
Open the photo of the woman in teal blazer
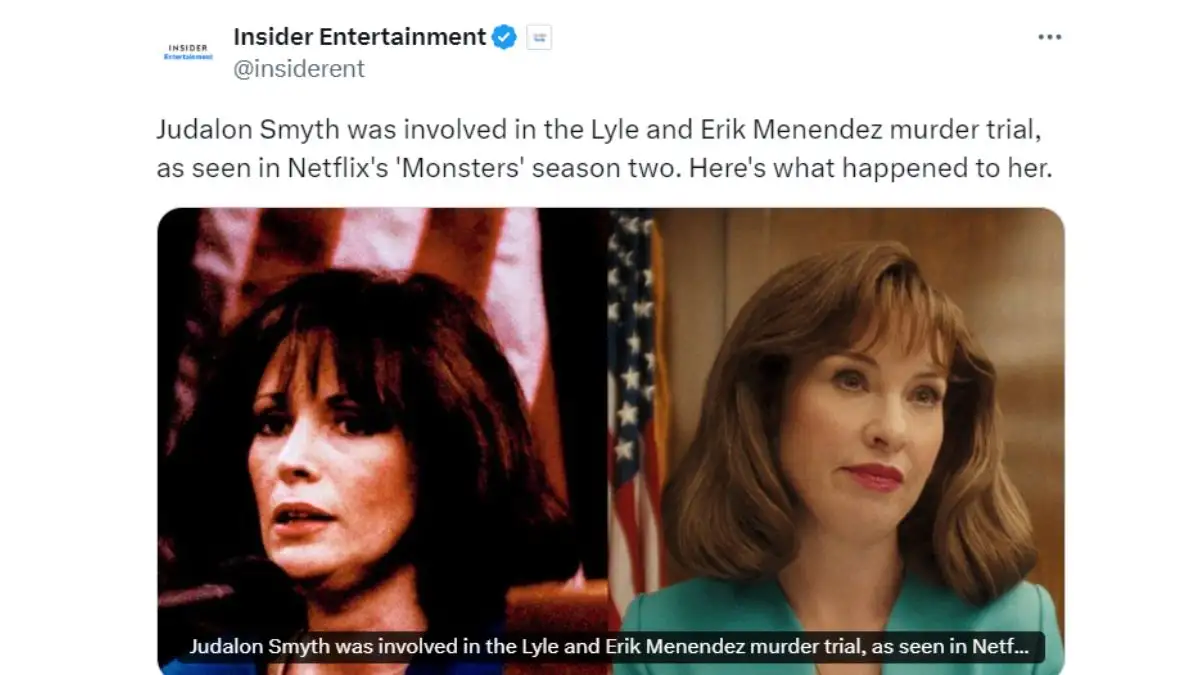[x=838, y=441]
